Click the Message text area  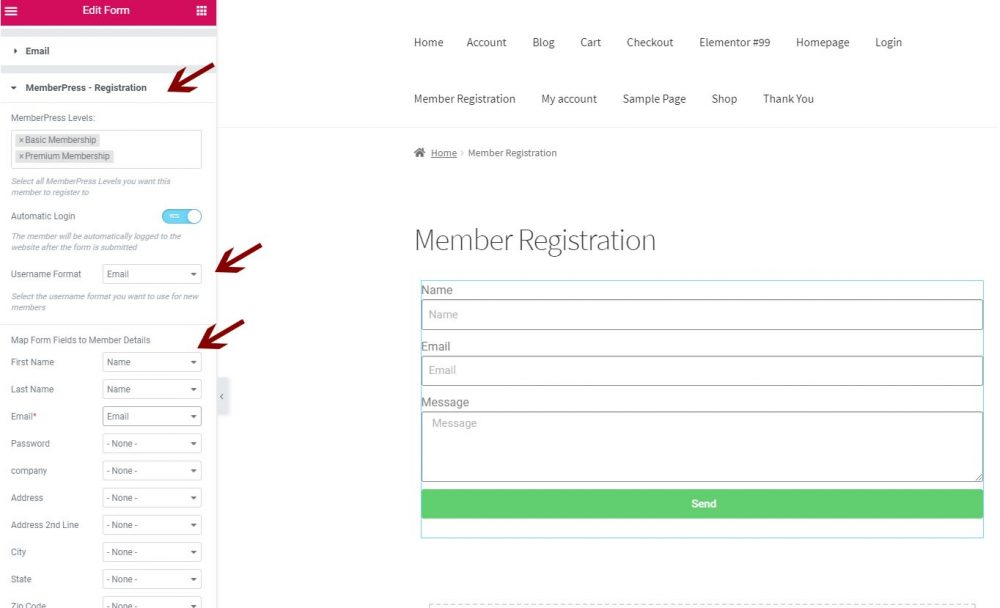(x=702, y=446)
